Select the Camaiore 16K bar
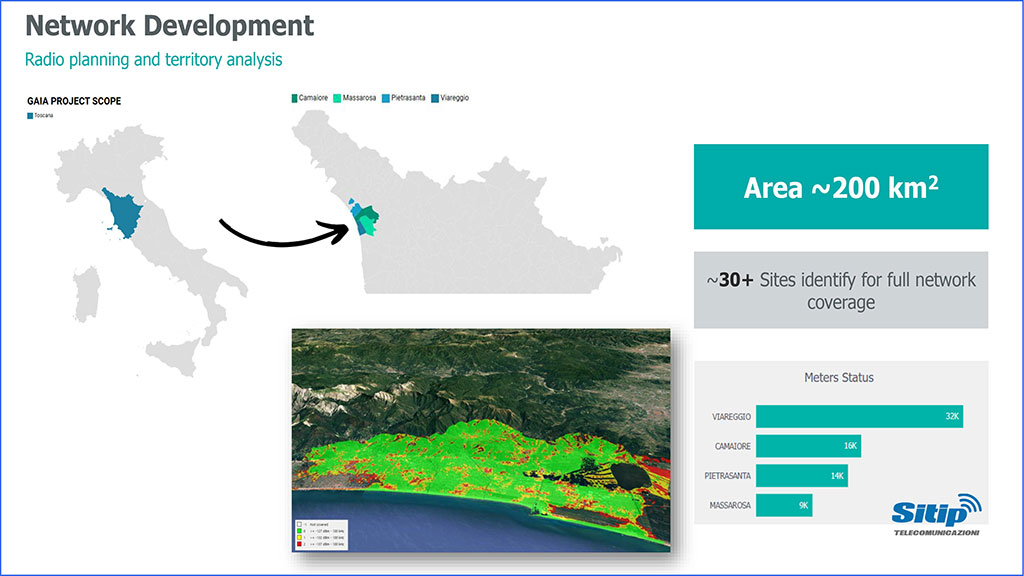This screenshot has width=1024, height=576. click(x=807, y=446)
